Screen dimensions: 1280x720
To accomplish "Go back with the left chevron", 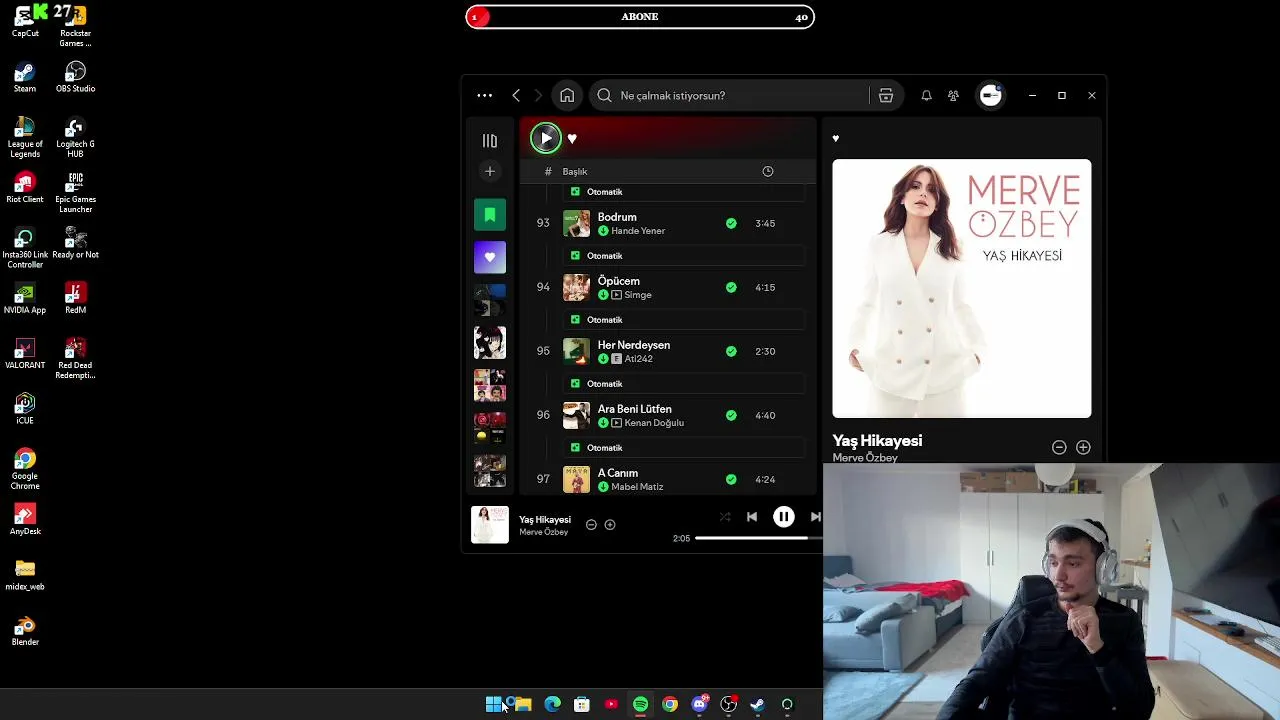I will coord(516,96).
